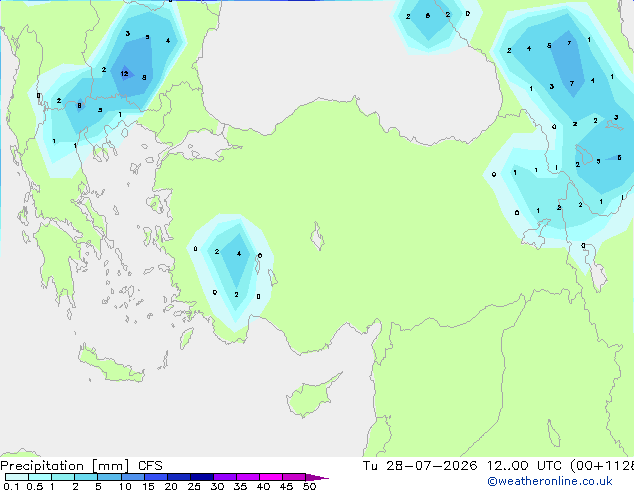Screen dimensions: 634x490
Task: Click the legend label '0.5'
Action: pos(34,486)
